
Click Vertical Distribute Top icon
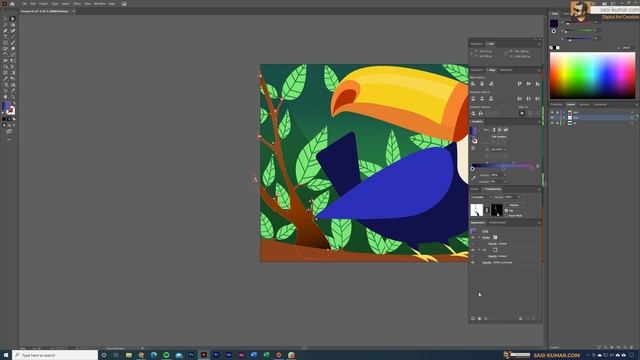473,98
